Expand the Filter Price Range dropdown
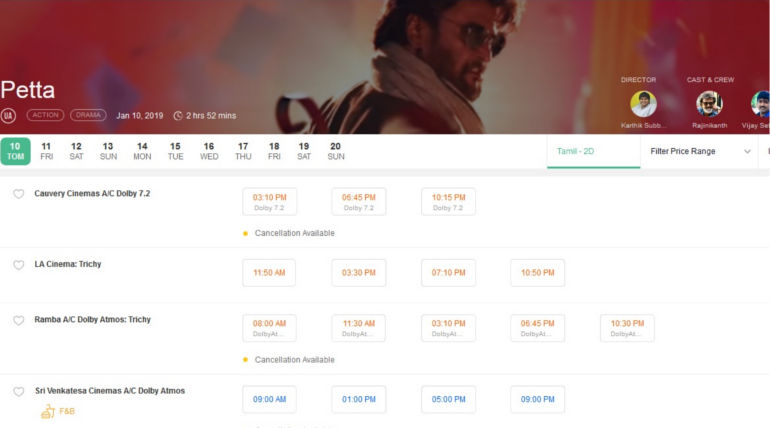 (x=697, y=151)
